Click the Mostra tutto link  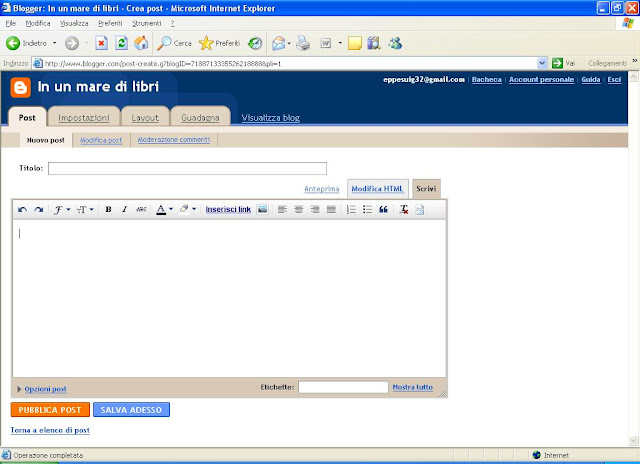413,387
